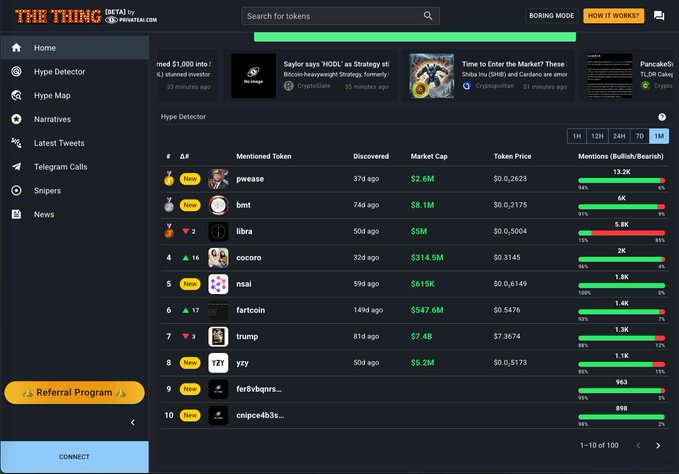This screenshot has width=679, height=474.
Task: Open Time to Enter the Market article thumbnail
Action: coord(432,76)
